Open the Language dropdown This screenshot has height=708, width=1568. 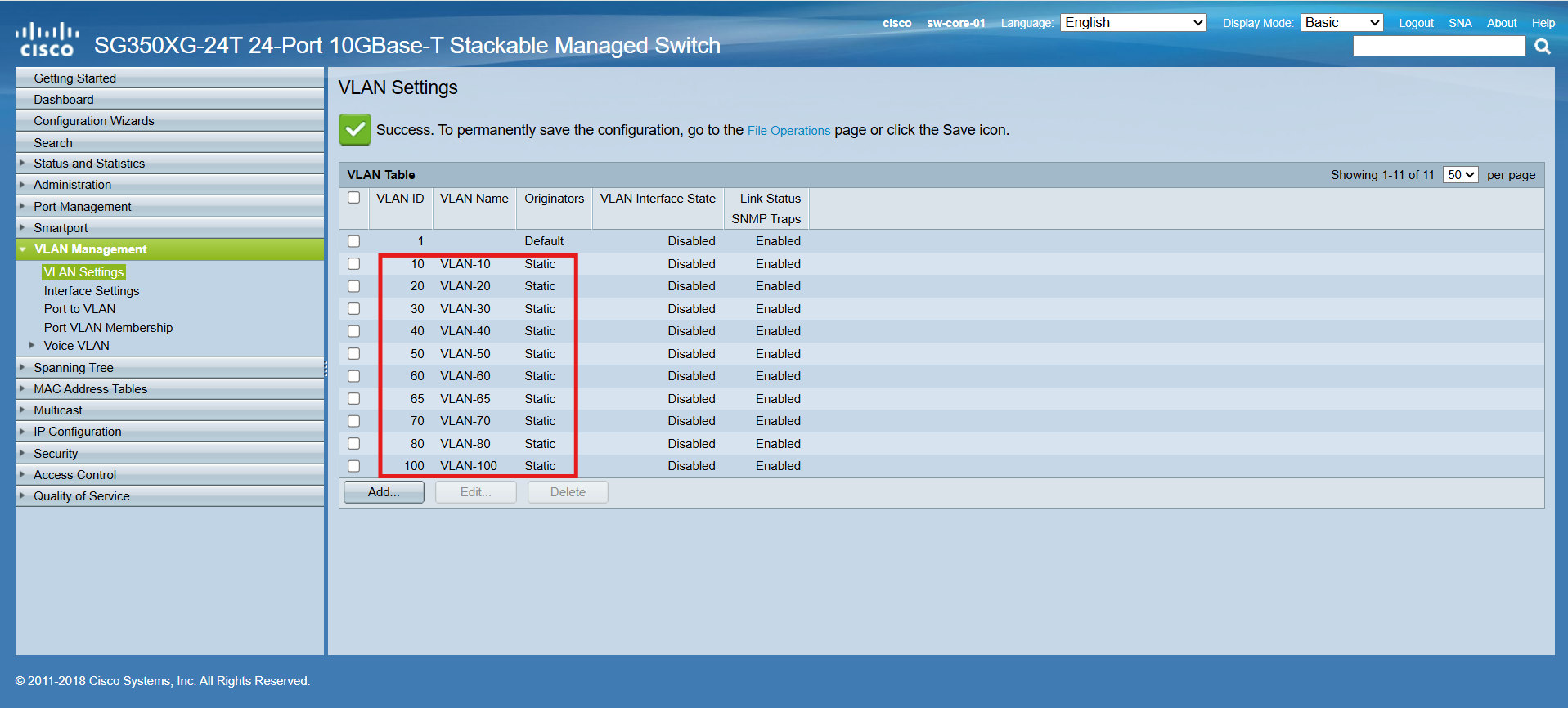1133,23
